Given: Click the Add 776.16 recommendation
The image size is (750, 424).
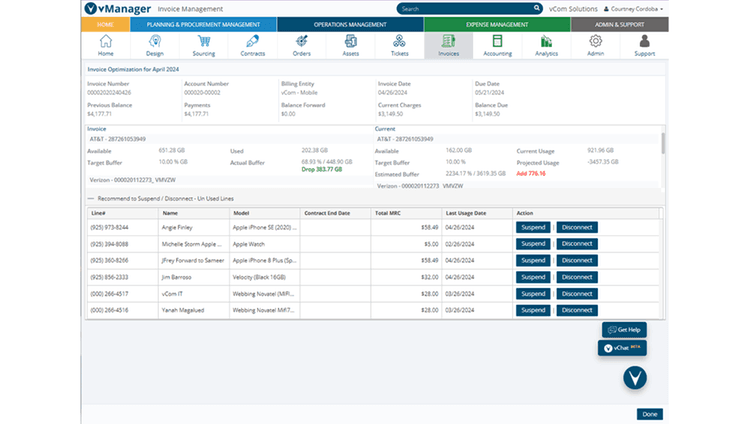Looking at the screenshot, I should (x=531, y=174).
